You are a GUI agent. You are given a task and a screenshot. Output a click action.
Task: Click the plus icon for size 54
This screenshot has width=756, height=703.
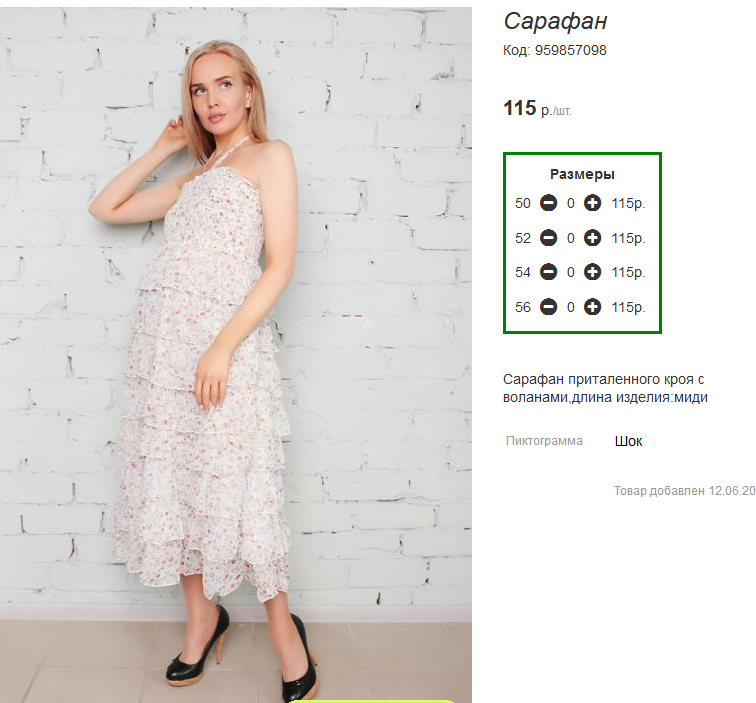[x=592, y=272]
